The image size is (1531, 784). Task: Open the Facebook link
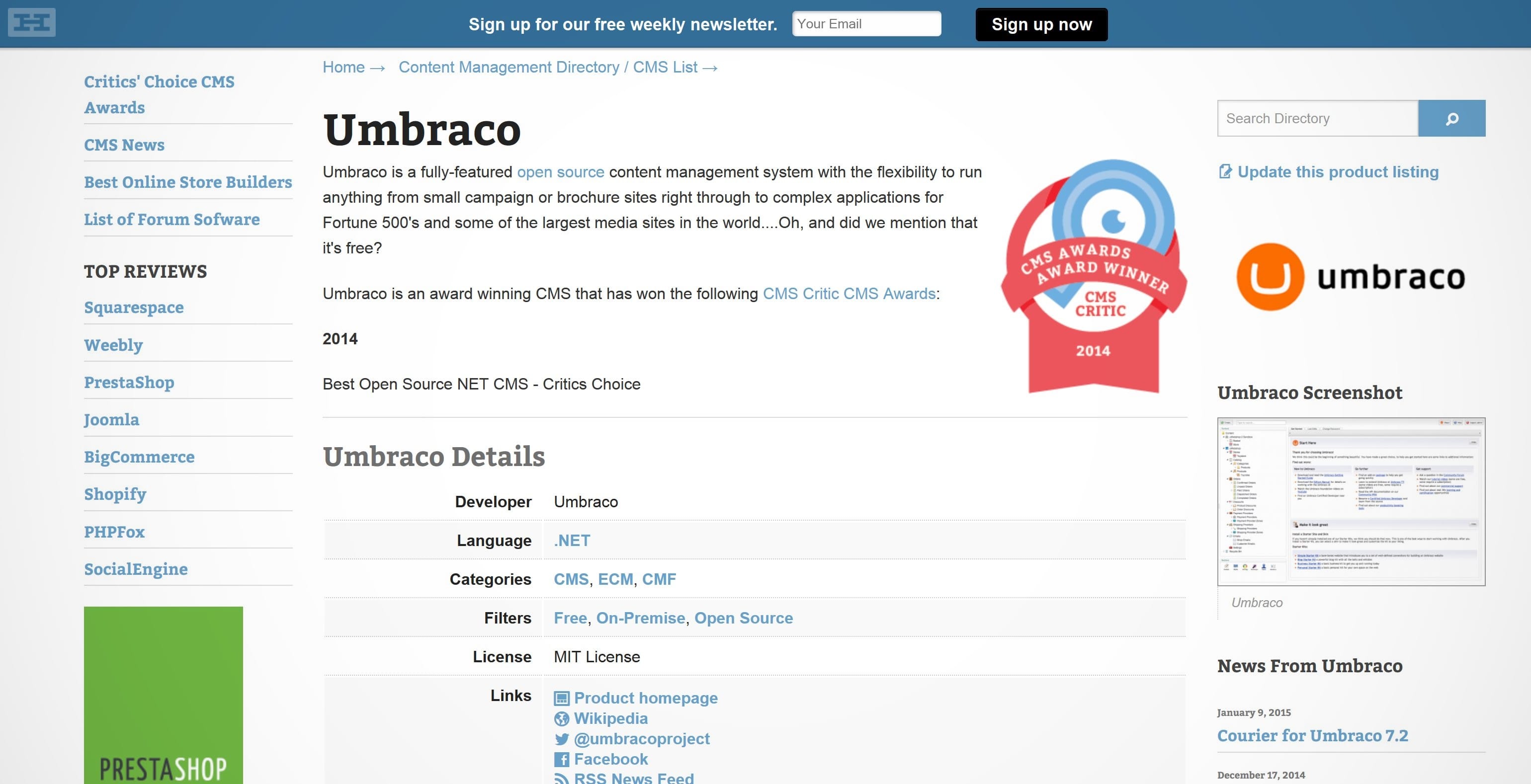(611, 759)
